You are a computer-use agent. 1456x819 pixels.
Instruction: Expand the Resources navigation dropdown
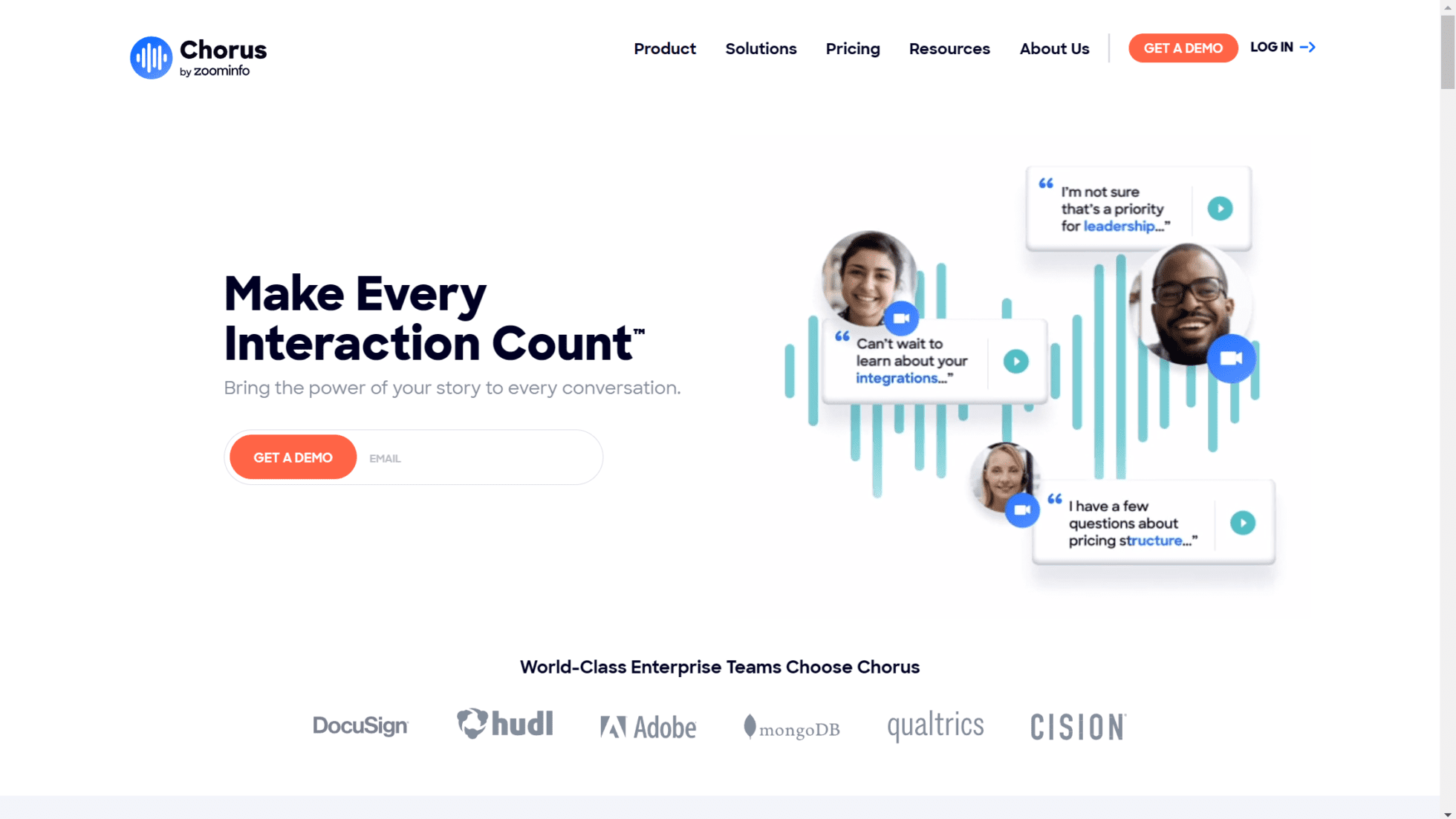pyautogui.click(x=949, y=48)
